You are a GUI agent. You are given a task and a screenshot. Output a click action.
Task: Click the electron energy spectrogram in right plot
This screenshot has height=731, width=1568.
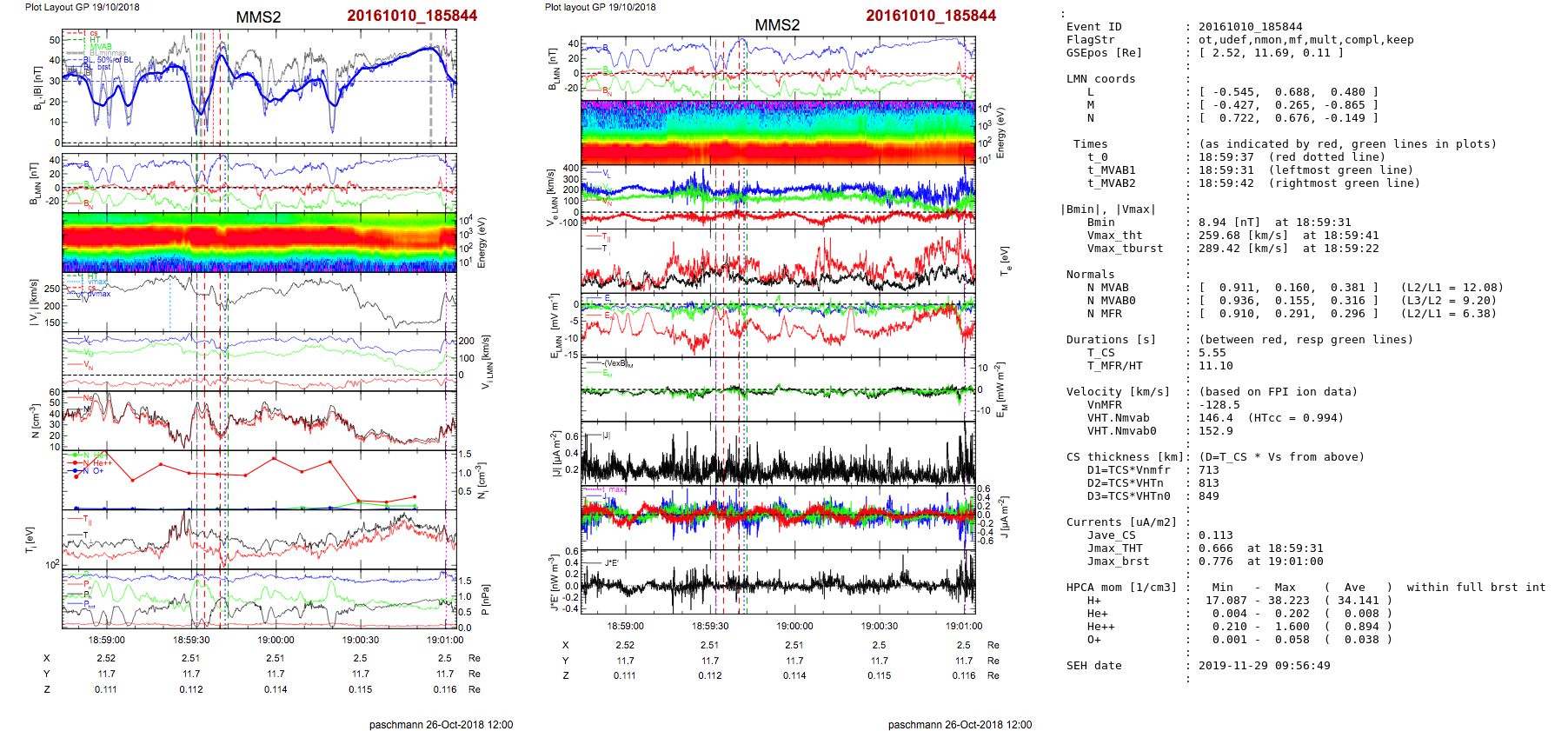pos(778,132)
